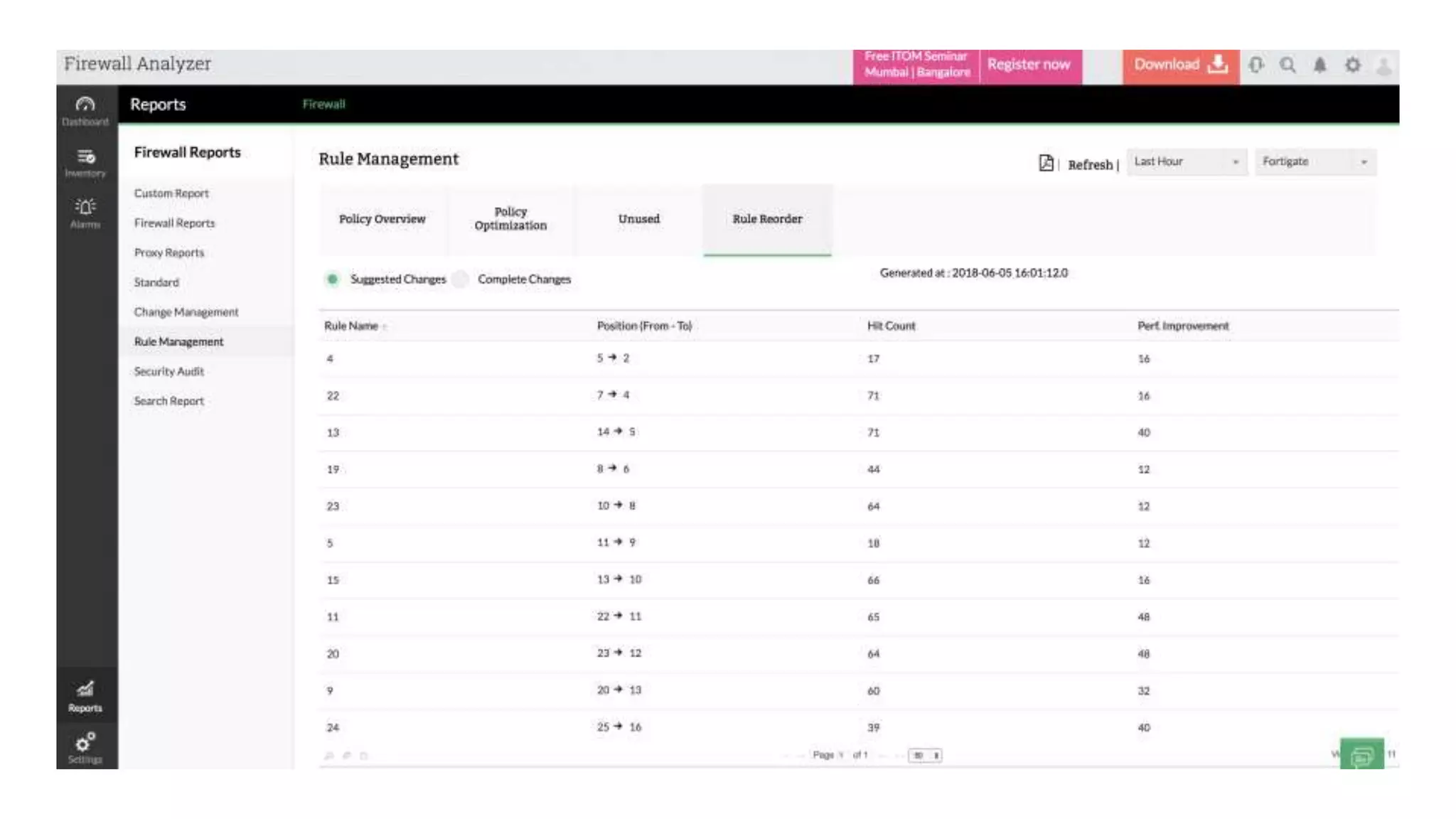Viewport: 1456px width, 819px height.
Task: Export report as PDF icon
Action: pyautogui.click(x=1046, y=164)
